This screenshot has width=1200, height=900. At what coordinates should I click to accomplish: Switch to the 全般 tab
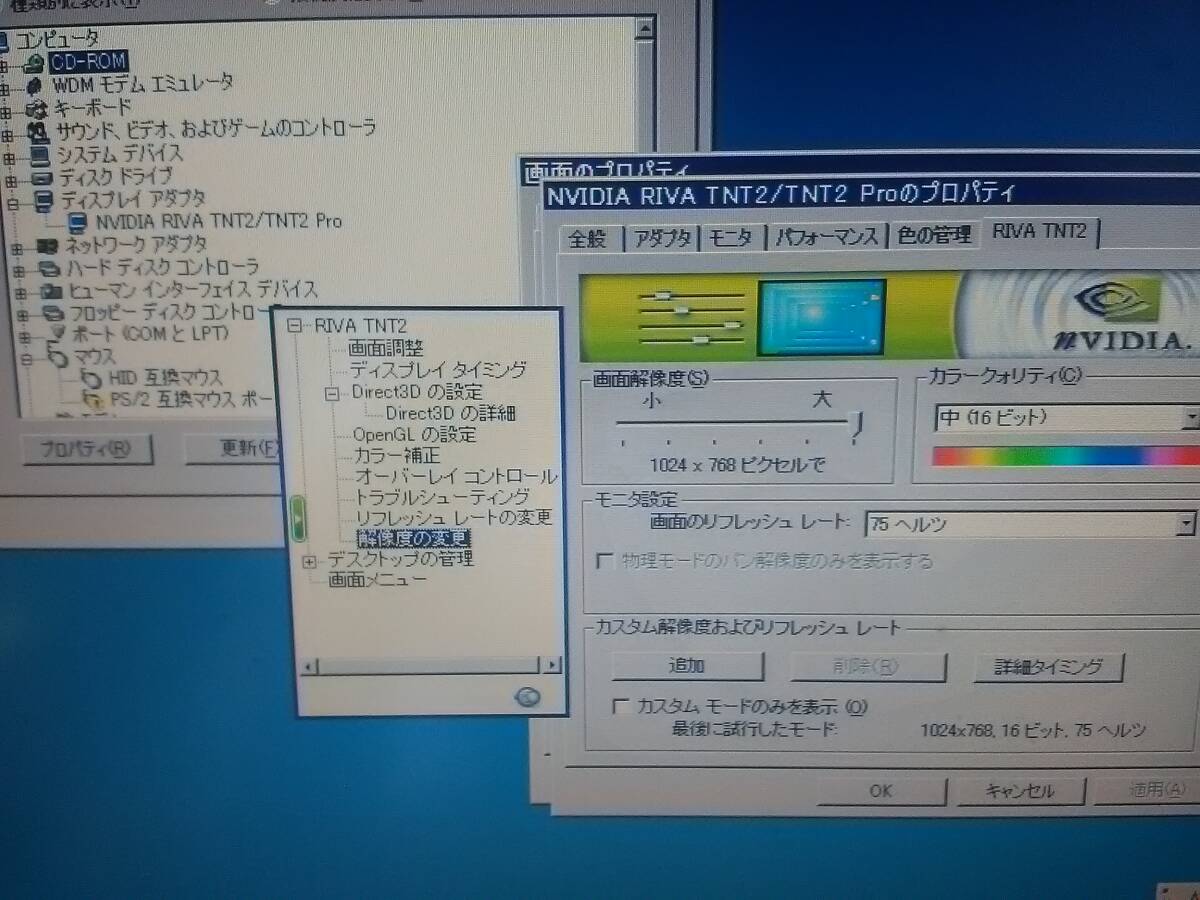(588, 238)
